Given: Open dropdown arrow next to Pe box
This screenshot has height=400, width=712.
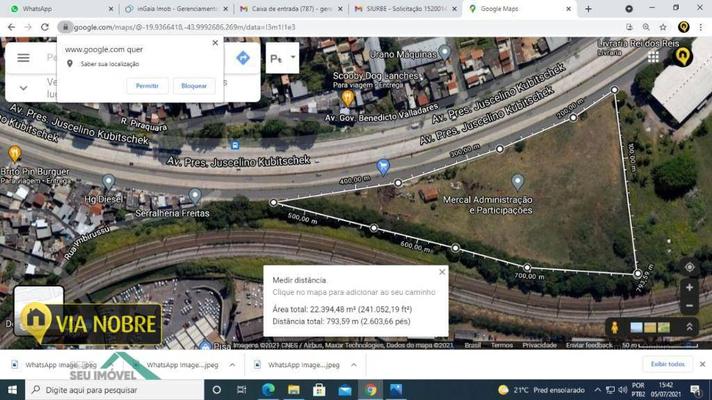Looking at the screenshot, I should [x=293, y=57].
